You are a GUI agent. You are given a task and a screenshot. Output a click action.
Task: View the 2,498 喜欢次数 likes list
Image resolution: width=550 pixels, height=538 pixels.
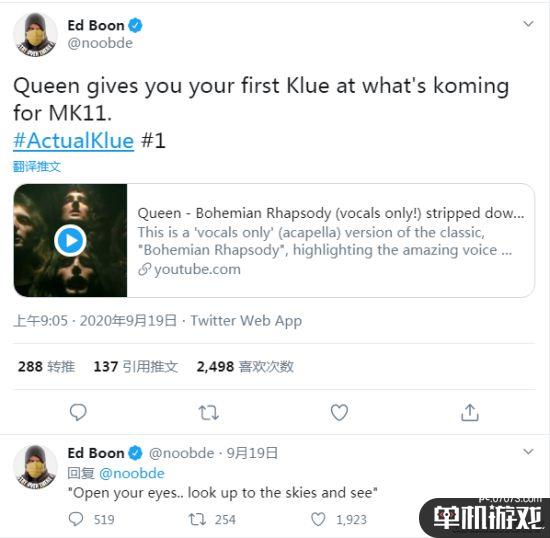245,366
